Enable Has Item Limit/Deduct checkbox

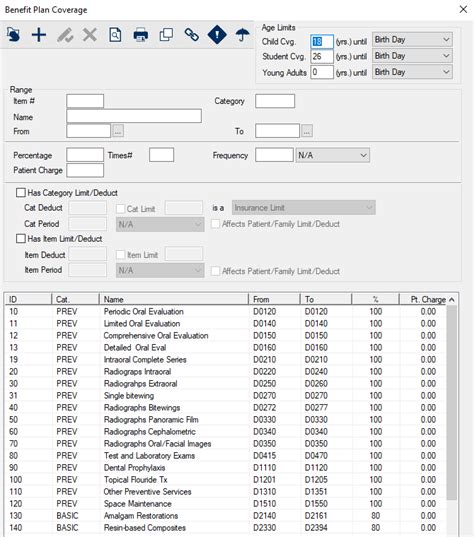tap(21, 238)
